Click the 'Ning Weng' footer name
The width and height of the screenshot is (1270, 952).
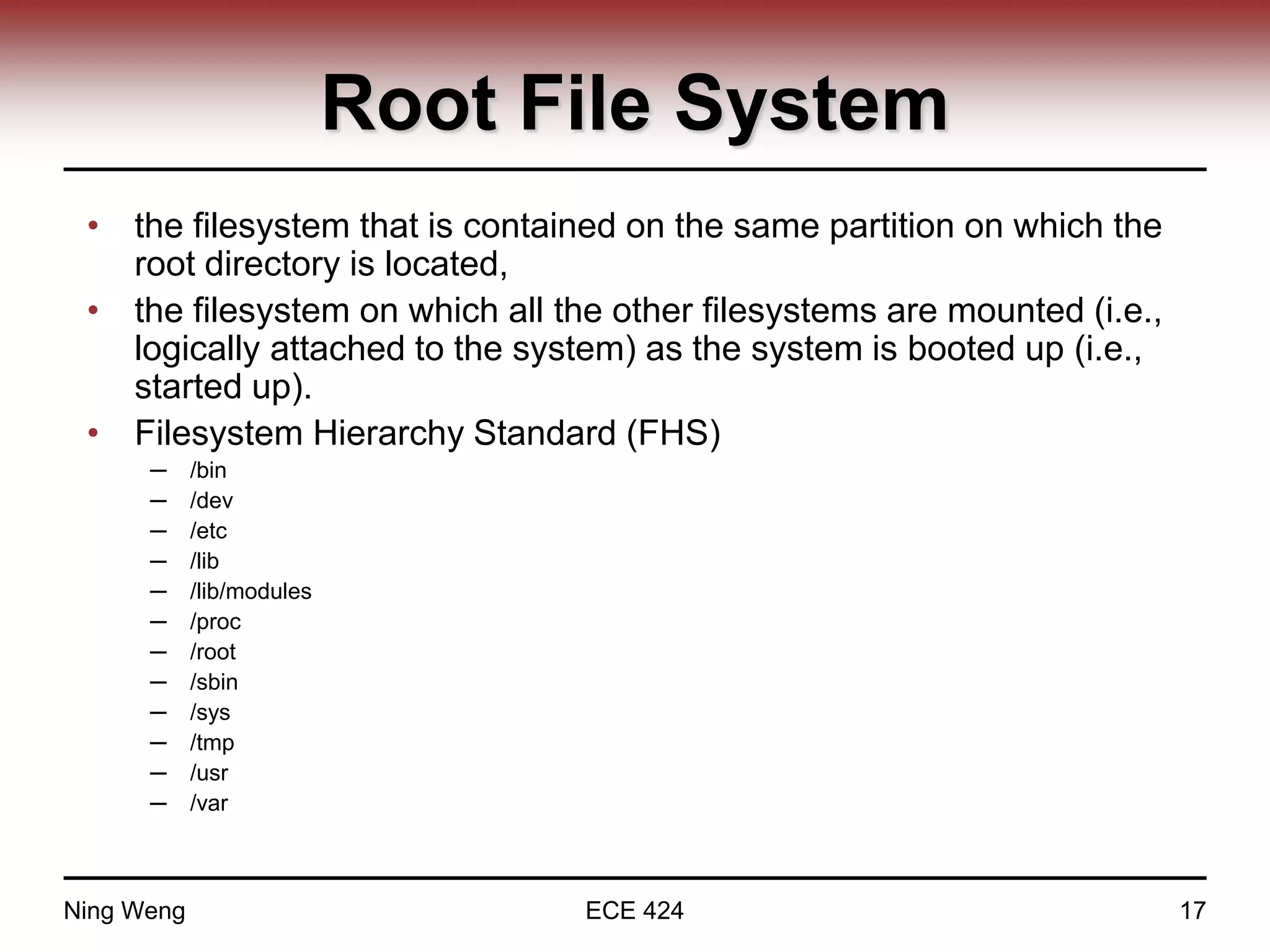125,912
